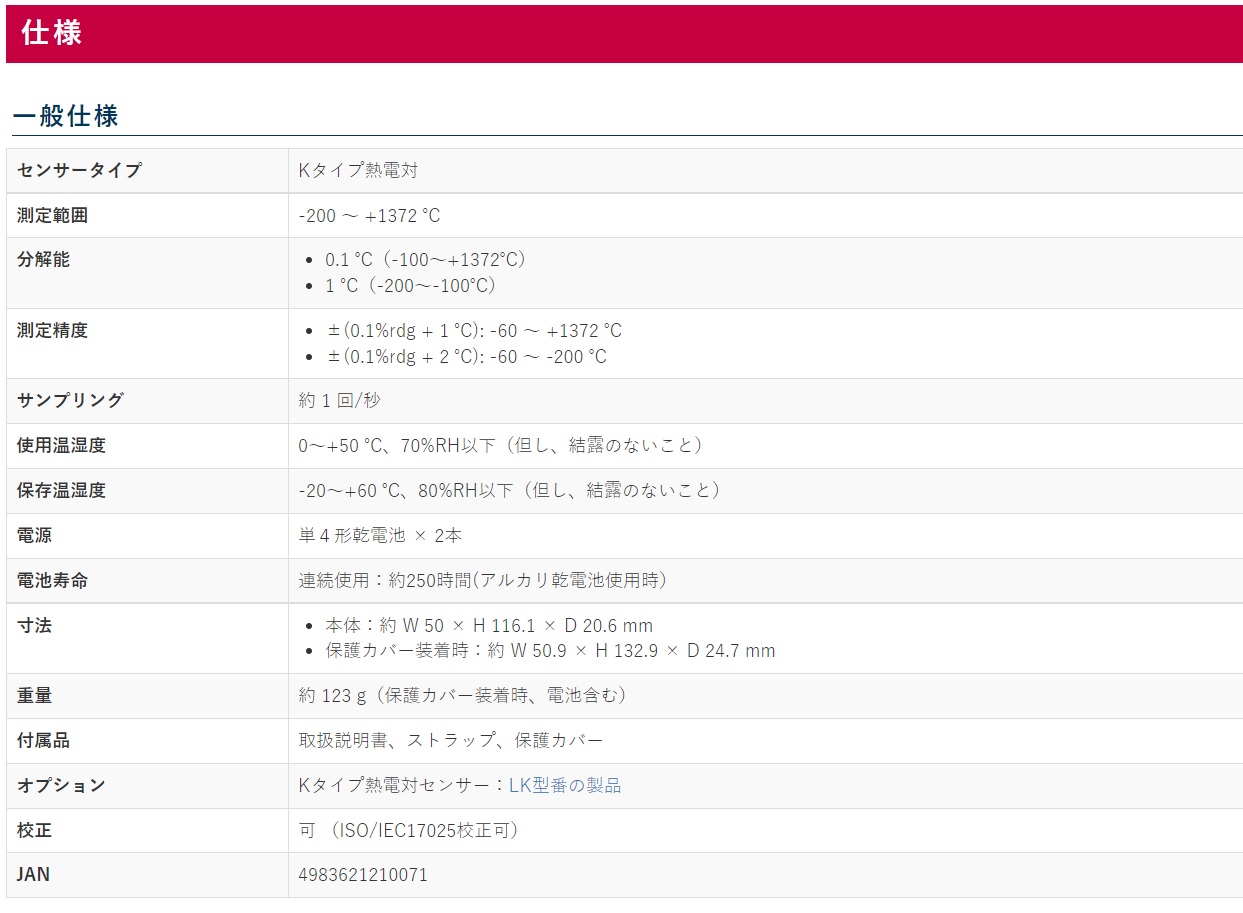Select the 連続使用:約250時間 battery life text
This screenshot has width=1243, height=913.
coord(482,580)
